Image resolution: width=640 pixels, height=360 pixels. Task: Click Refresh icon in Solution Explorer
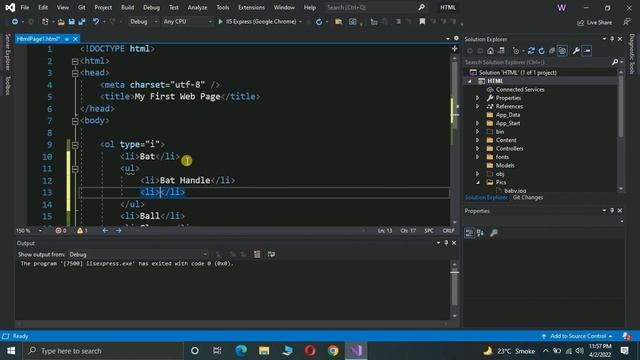point(542,51)
